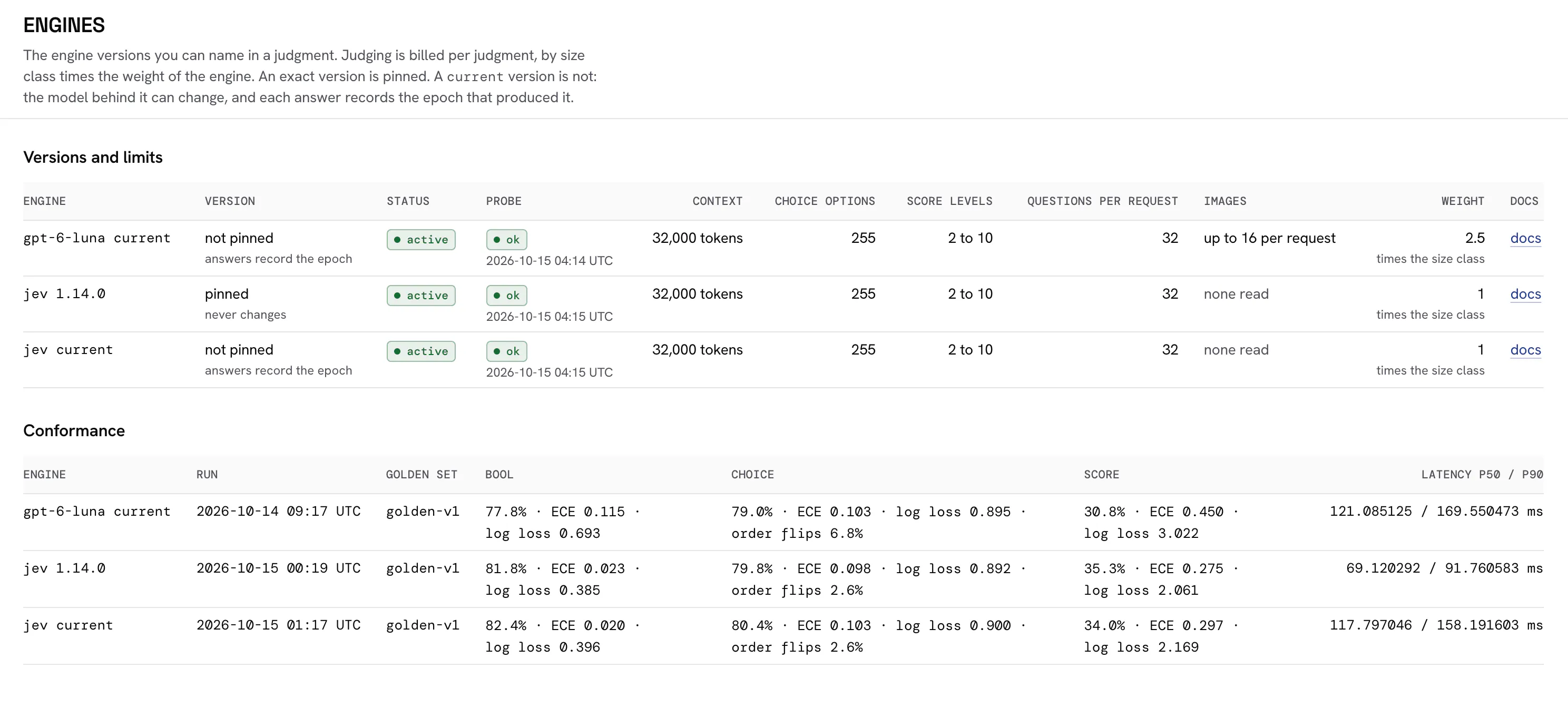The image size is (1568, 727).
Task: Click probe time '2026-10-15 04:14 UTC'
Action: click(549, 261)
